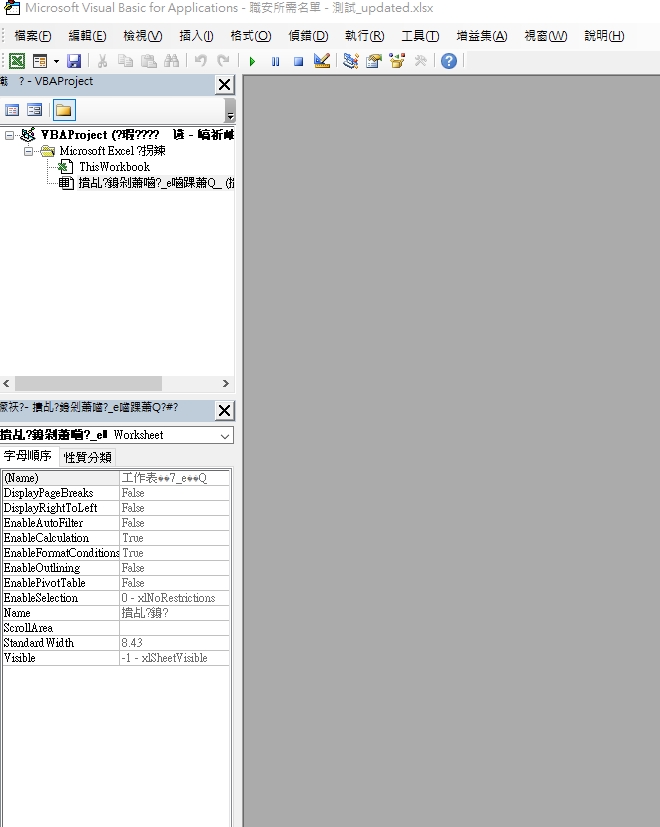Click StandardWidth 8.43 value

click(x=174, y=643)
